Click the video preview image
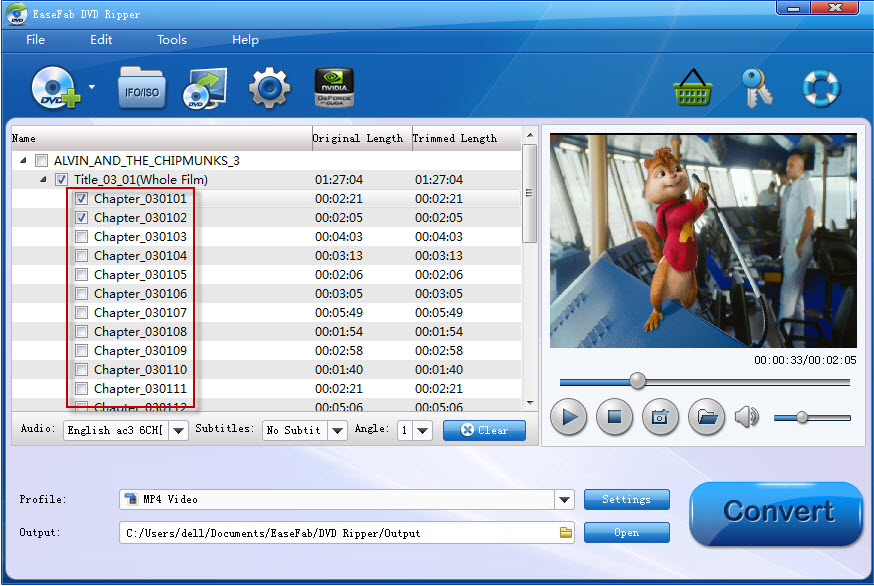Screen dimensions: 874x586 703,240
